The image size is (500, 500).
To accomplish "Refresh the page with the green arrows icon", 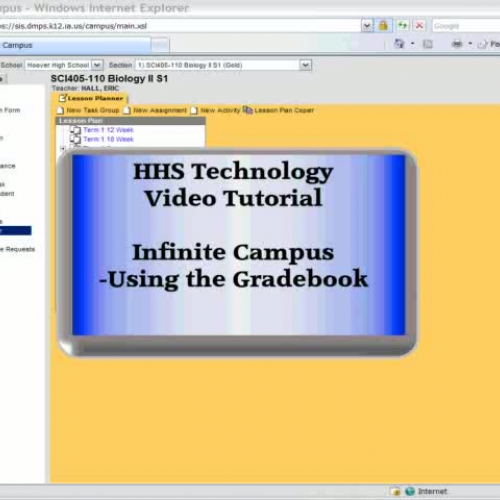I will point(403,25).
